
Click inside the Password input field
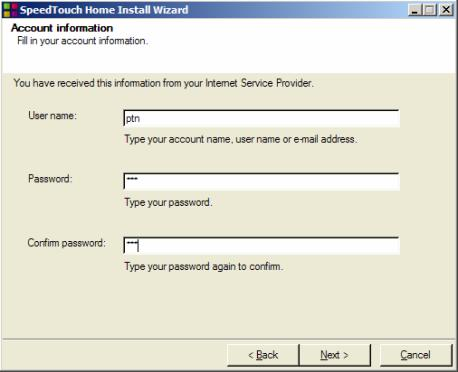[261, 182]
